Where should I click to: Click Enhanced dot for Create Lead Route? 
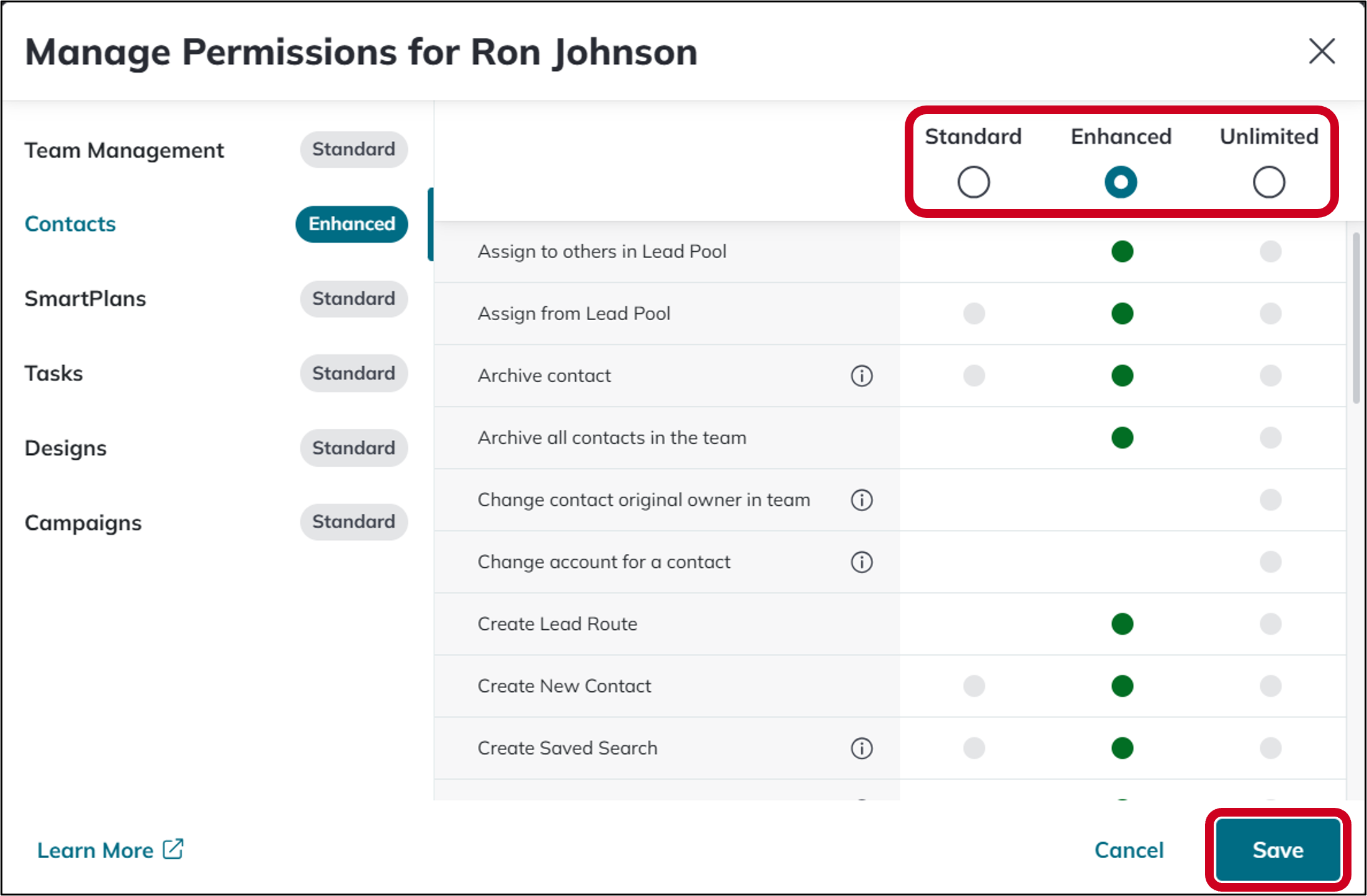[1122, 624]
